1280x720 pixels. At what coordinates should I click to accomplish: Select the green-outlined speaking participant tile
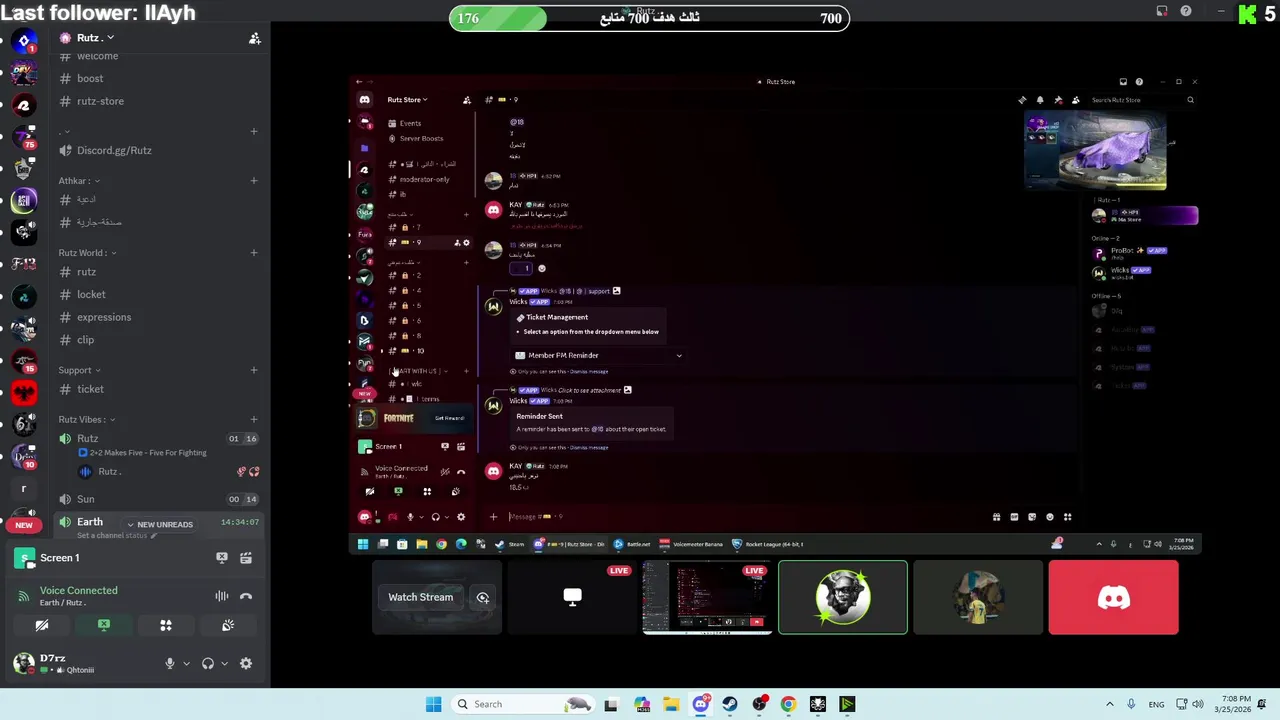(843, 597)
